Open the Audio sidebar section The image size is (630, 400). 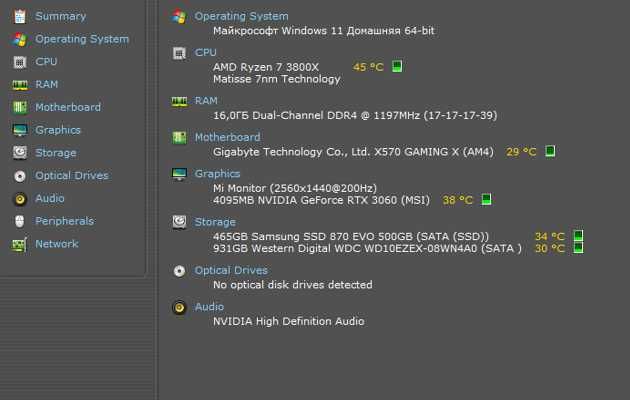[50, 198]
